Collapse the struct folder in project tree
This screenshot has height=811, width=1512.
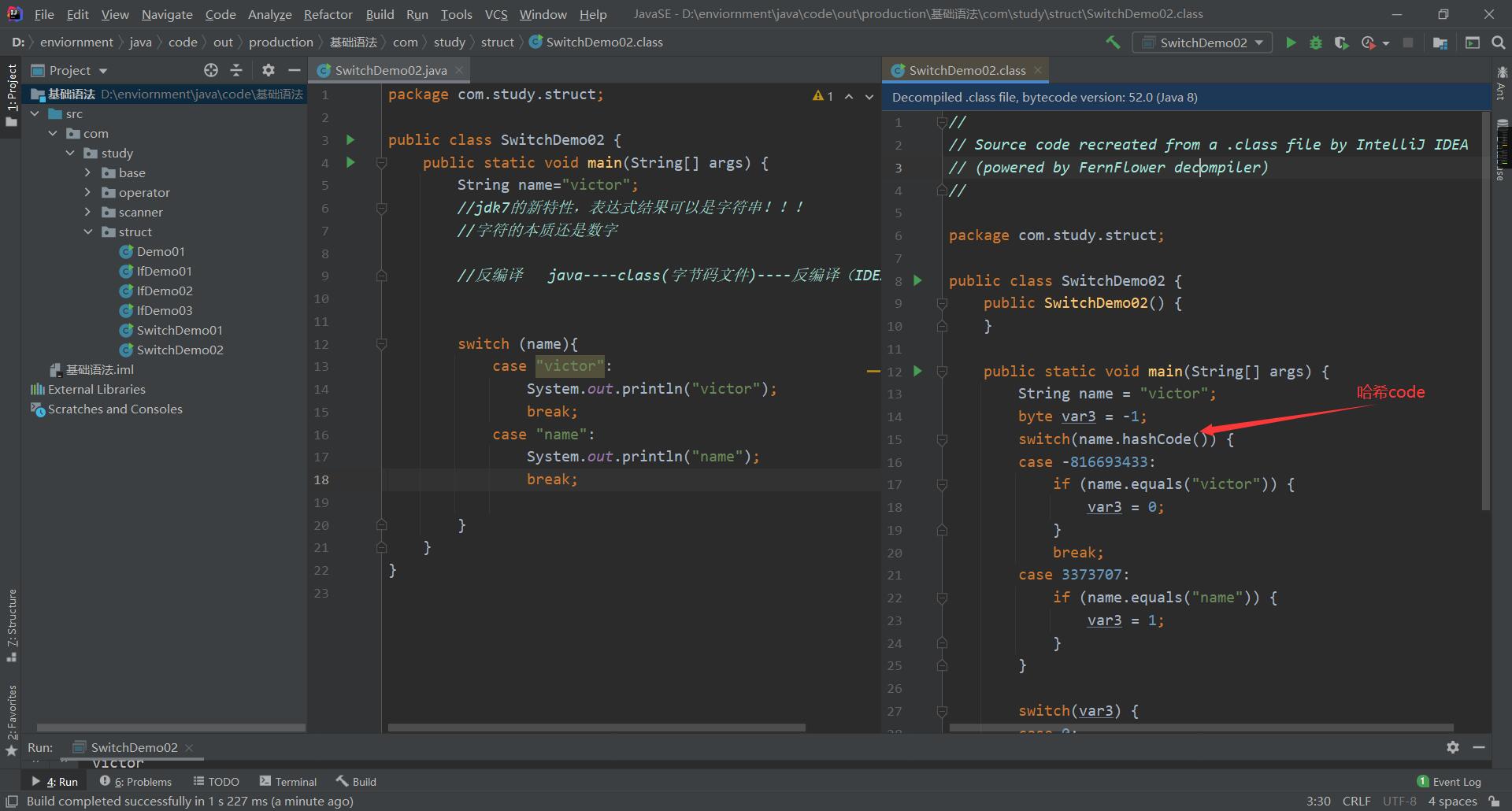pos(88,232)
